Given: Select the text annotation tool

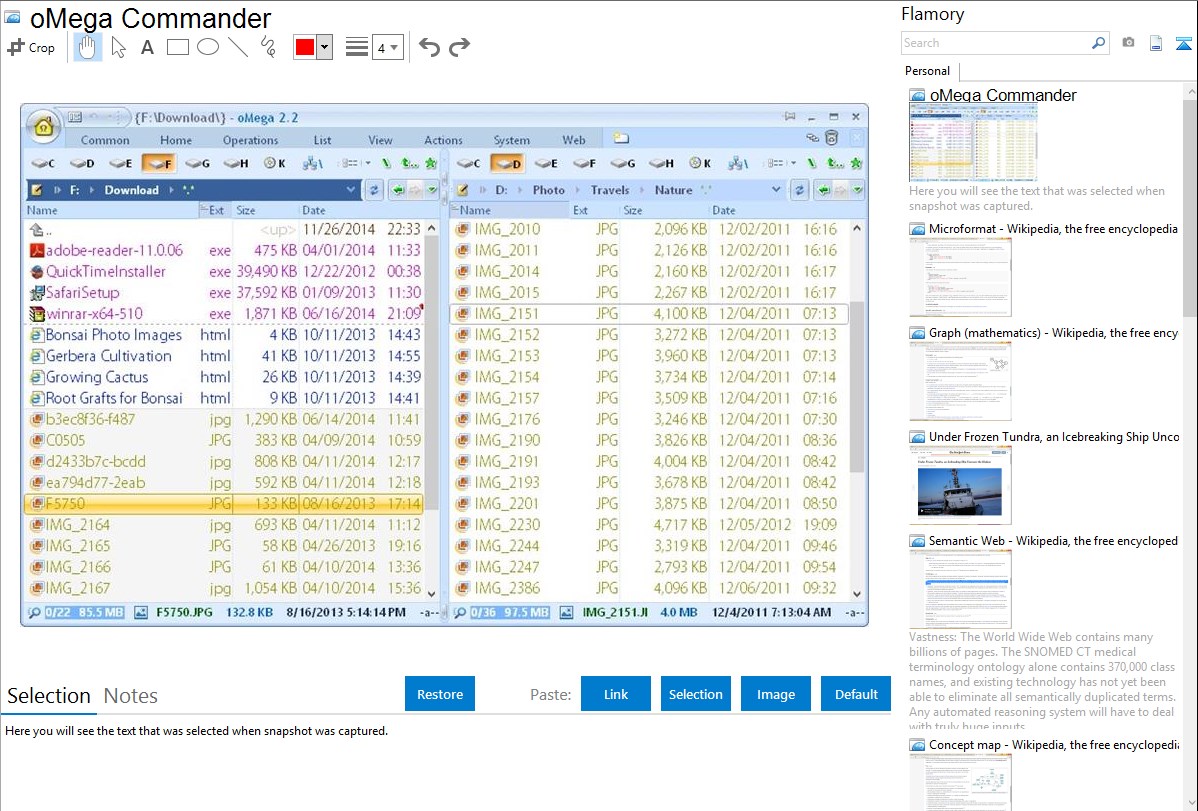Looking at the screenshot, I should tap(147, 47).
